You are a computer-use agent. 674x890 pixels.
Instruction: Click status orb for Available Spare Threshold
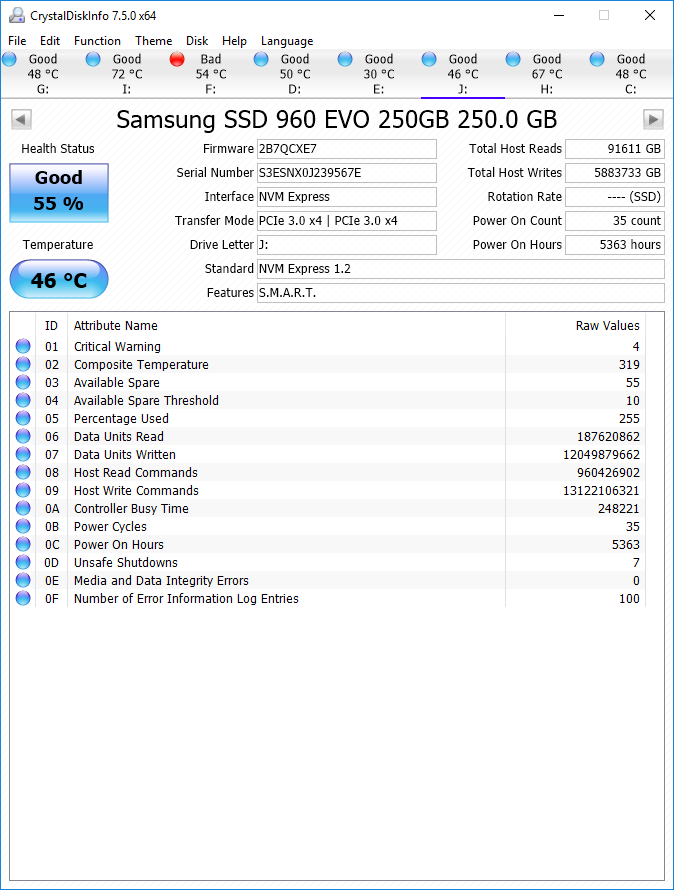[x=23, y=400]
